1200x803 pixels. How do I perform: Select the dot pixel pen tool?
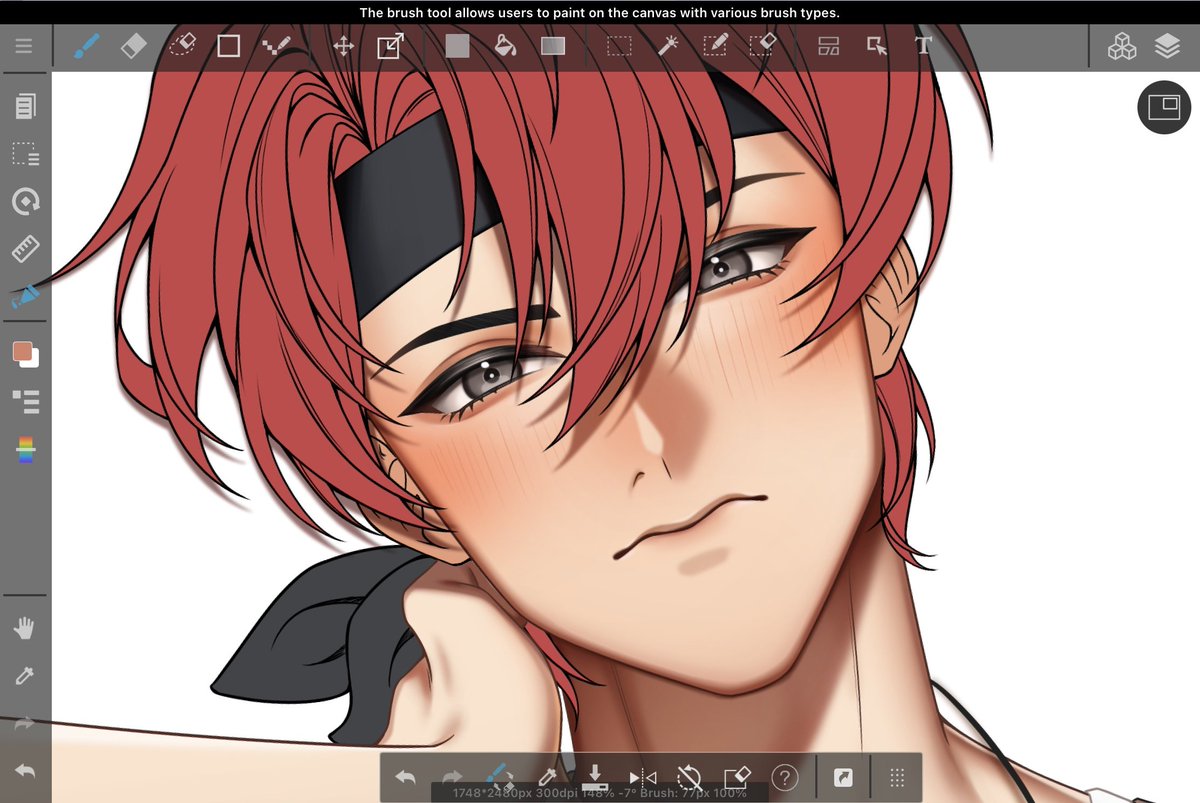click(276, 46)
